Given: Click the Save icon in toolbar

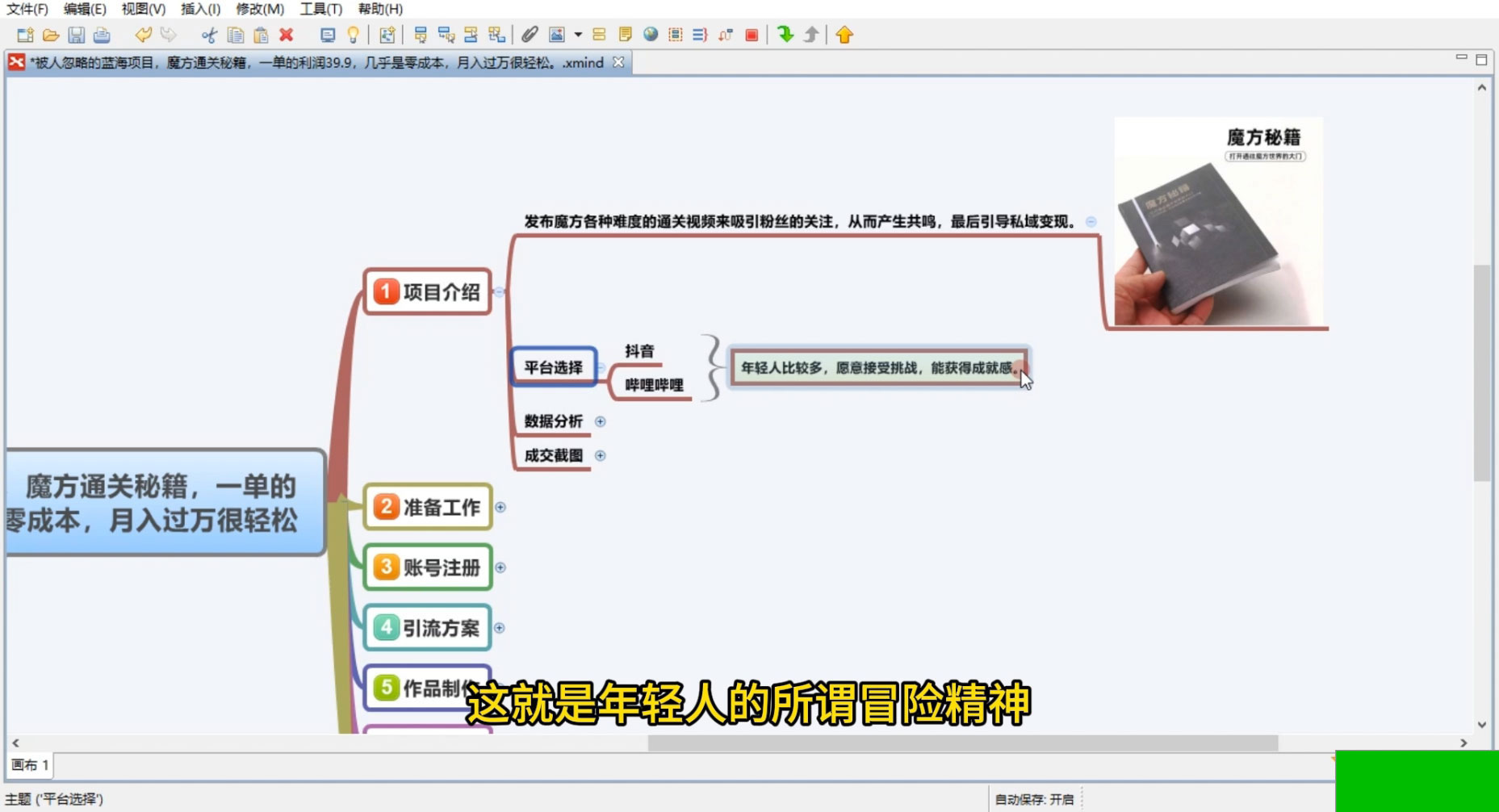Looking at the screenshot, I should (76, 35).
